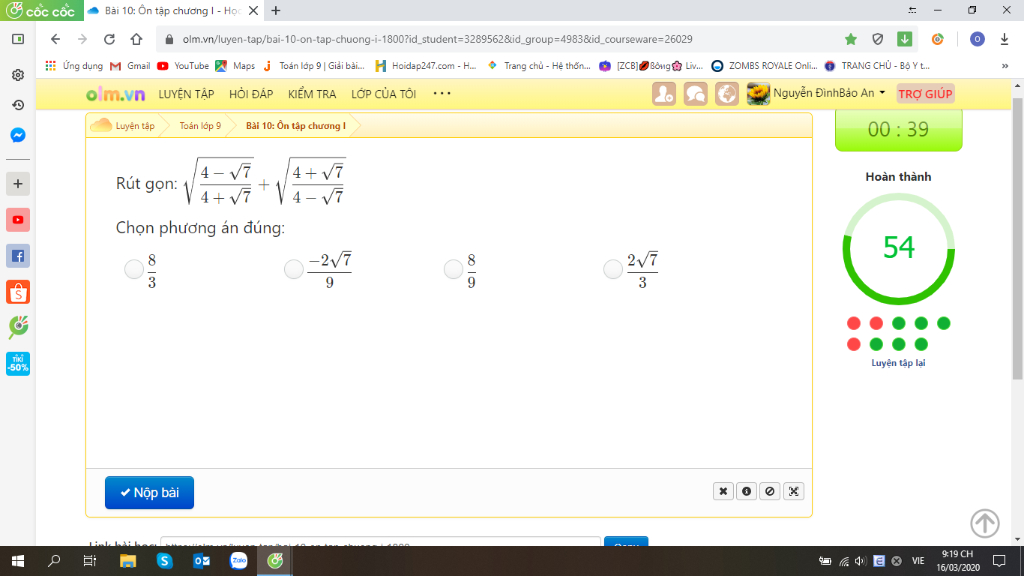This screenshot has width=1024, height=576.
Task: Open taskbar volume control
Action: click(860, 561)
